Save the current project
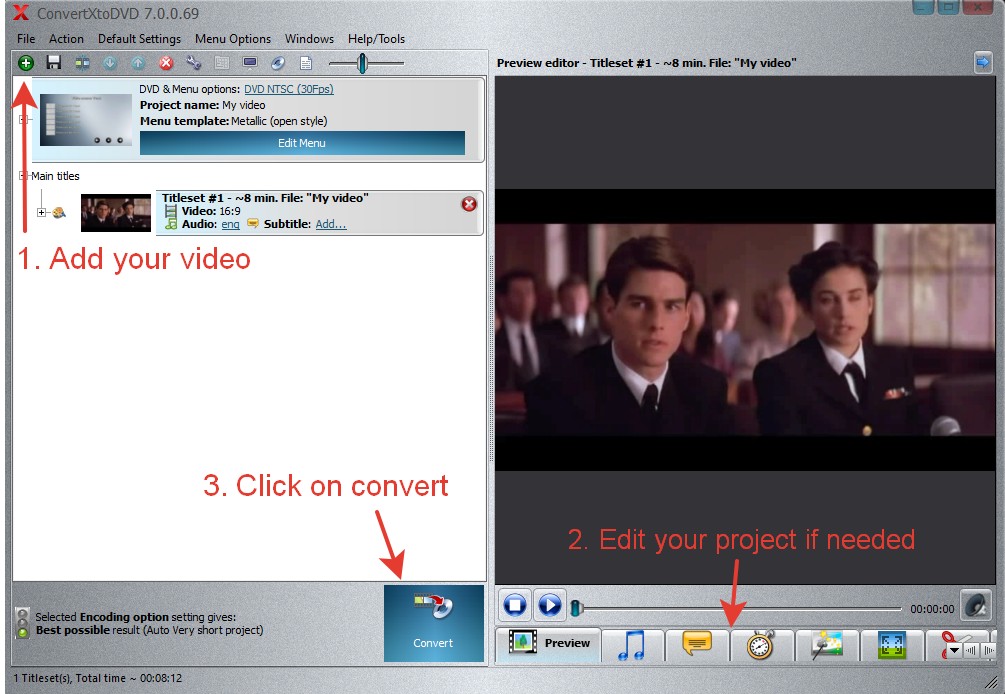 (x=53, y=62)
